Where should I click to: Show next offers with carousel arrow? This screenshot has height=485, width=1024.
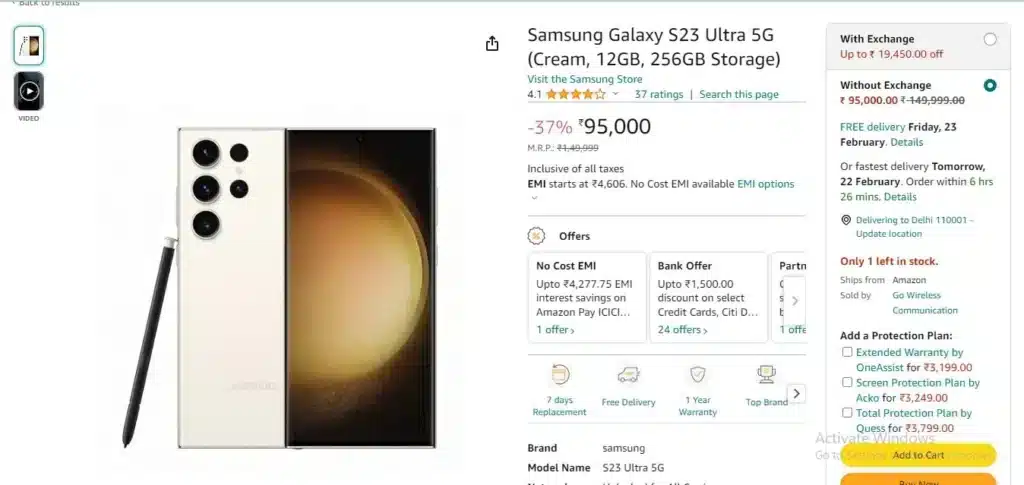(794, 301)
